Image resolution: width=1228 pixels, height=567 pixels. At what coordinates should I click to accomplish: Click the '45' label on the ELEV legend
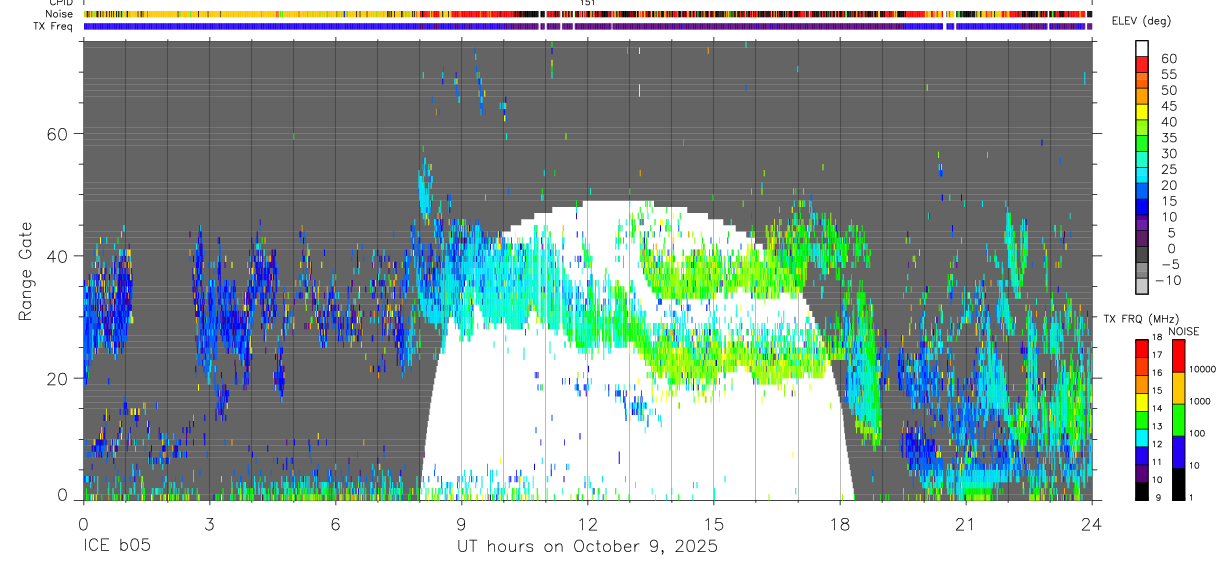(1167, 106)
